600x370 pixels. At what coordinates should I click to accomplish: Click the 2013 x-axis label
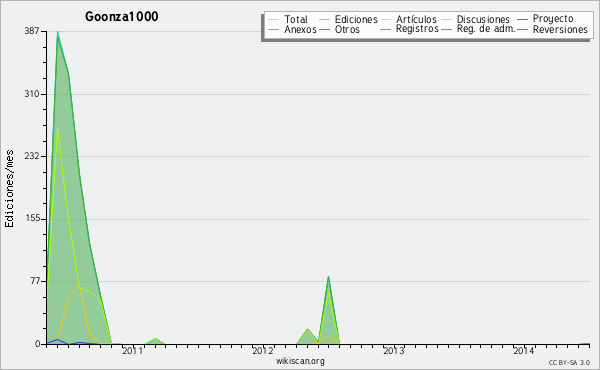coord(393,351)
